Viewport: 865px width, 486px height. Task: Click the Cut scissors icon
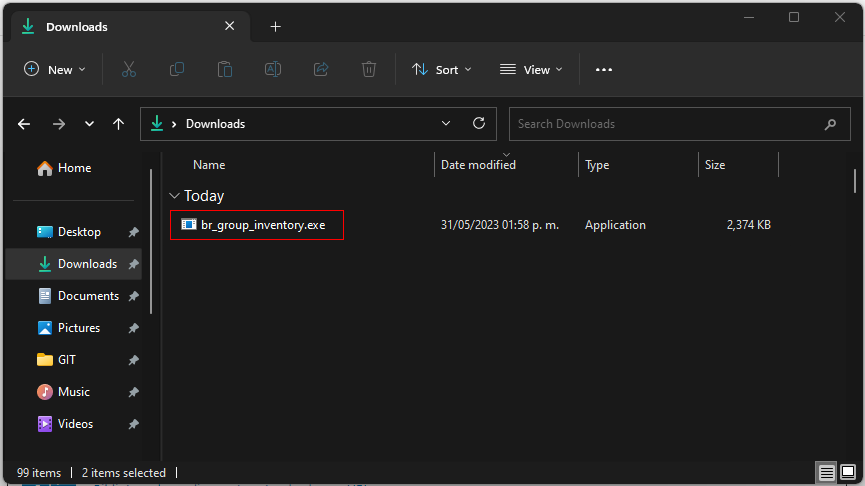(x=128, y=69)
